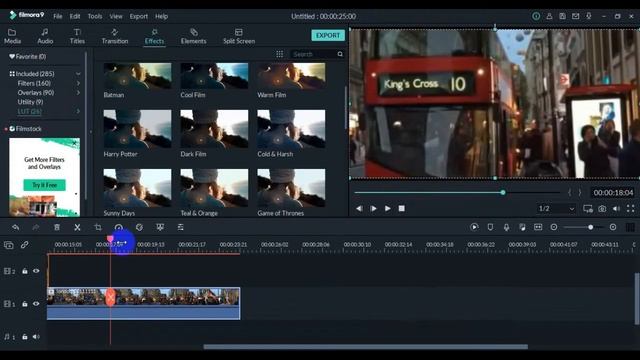Viewport: 640px width, 360px height.
Task: Select the Cold & Harsh LUT thumbnail
Action: (x=291, y=129)
